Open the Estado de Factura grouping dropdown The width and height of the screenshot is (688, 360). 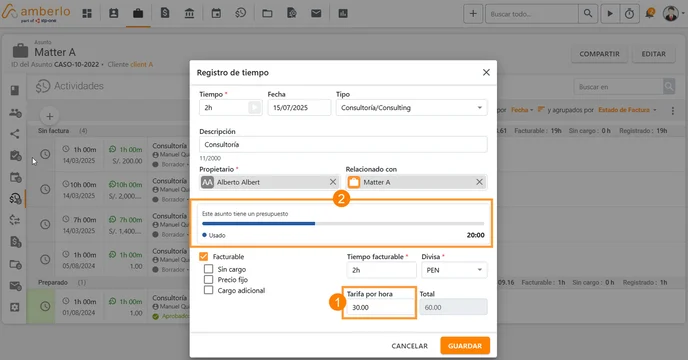point(627,110)
